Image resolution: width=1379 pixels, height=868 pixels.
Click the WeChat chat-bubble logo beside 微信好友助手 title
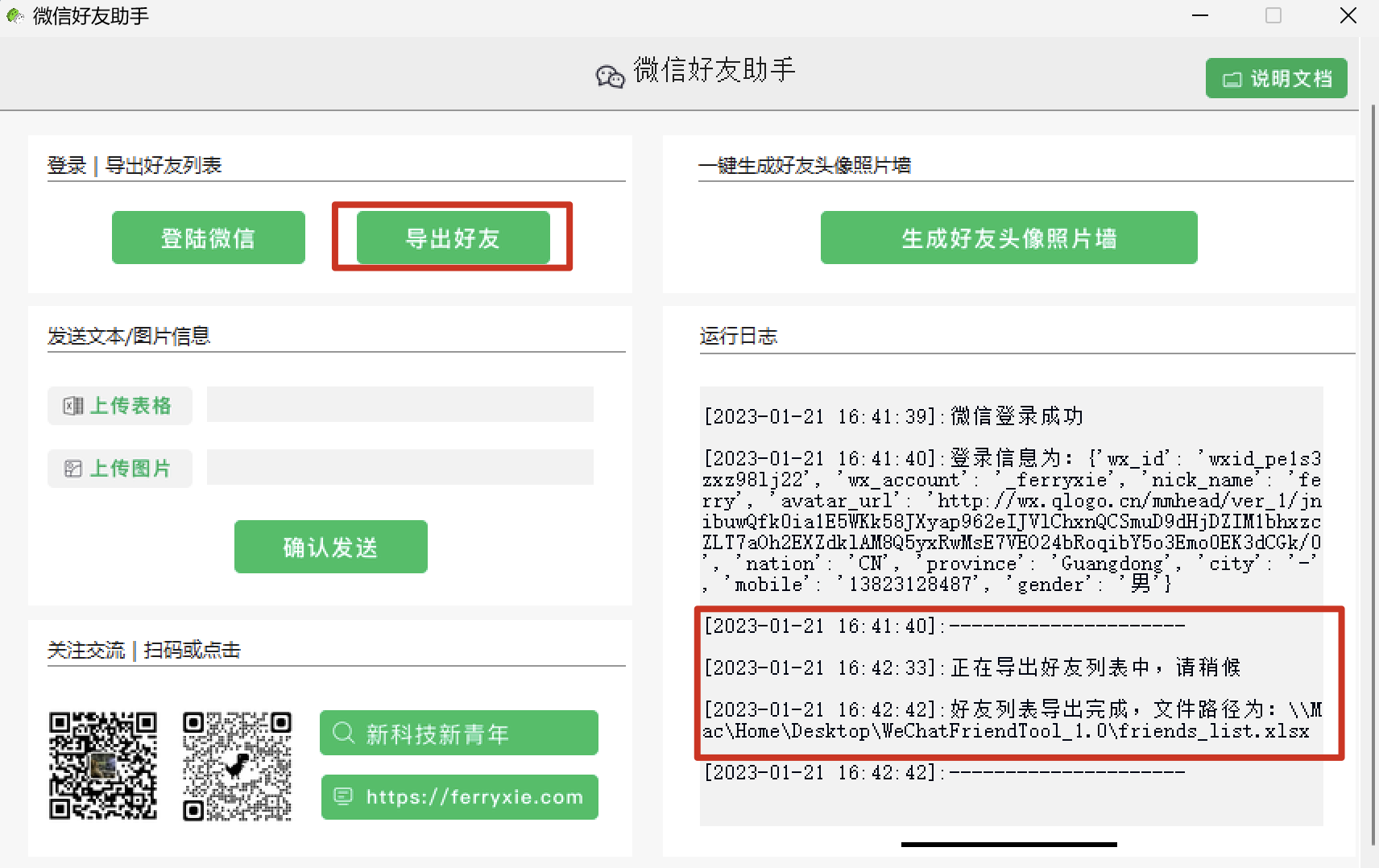[610, 74]
